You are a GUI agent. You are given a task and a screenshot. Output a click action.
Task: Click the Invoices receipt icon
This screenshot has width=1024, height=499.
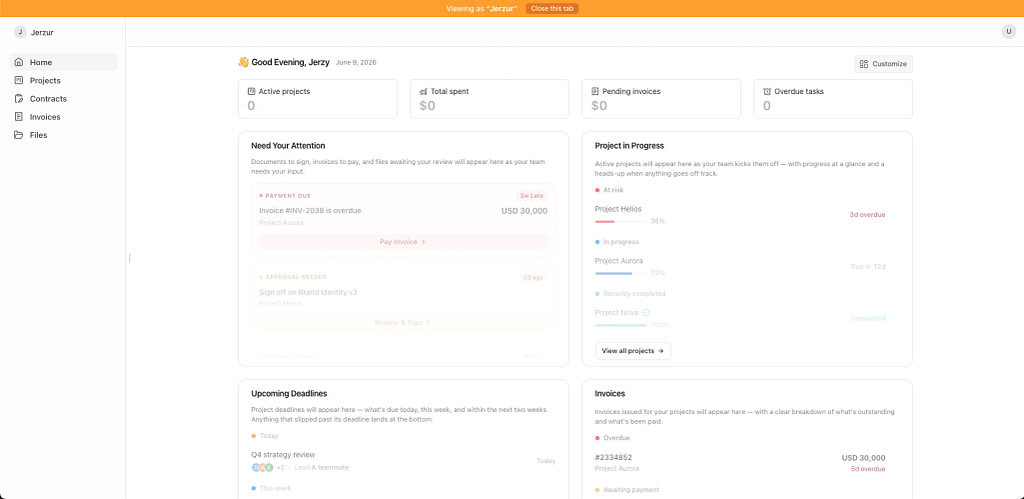coord(18,117)
